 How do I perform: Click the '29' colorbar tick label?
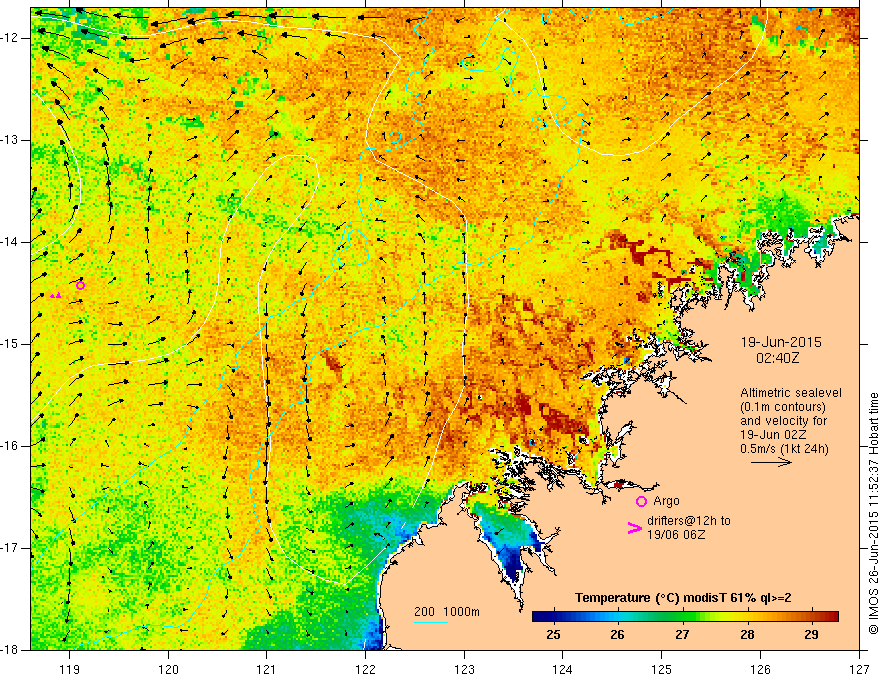coord(811,635)
